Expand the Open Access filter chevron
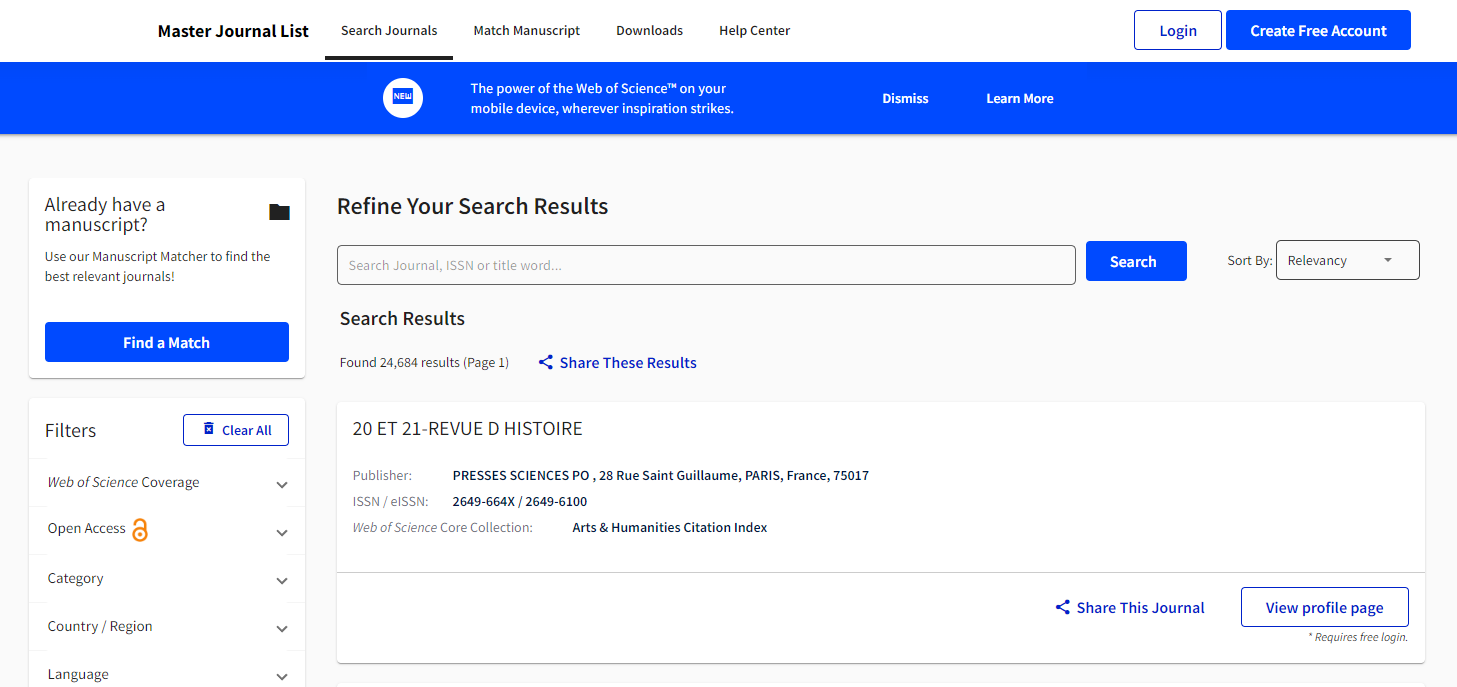 coord(282,533)
